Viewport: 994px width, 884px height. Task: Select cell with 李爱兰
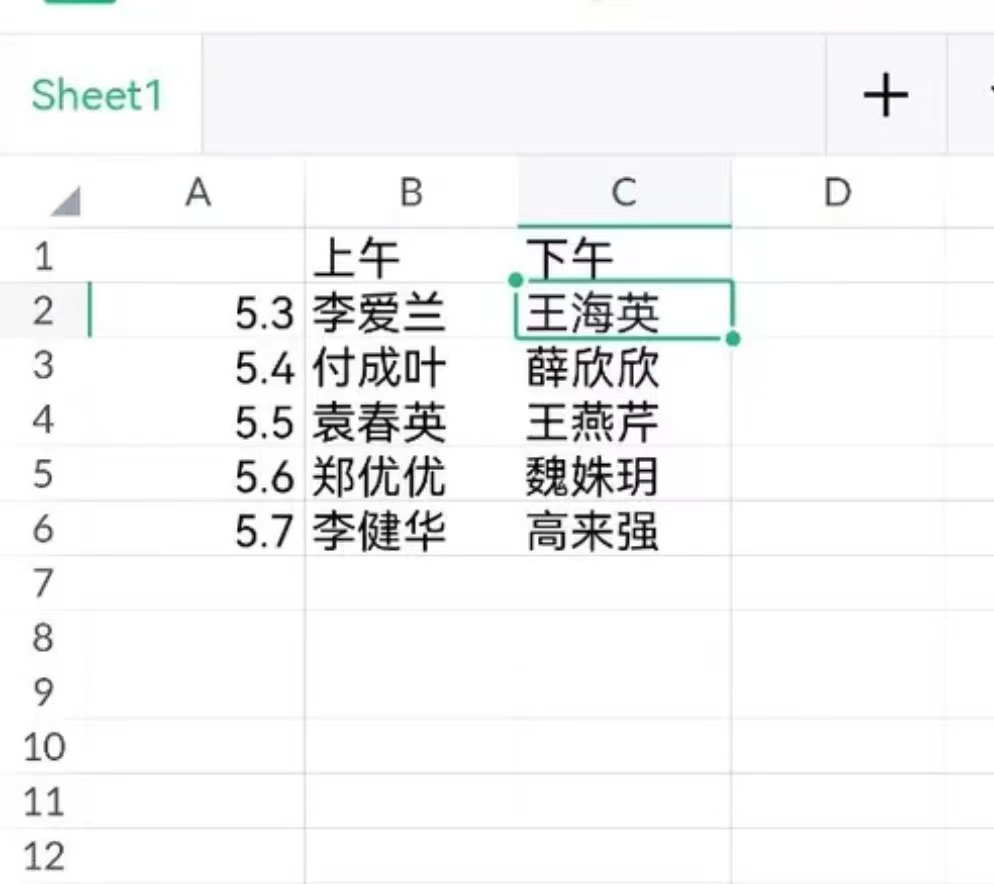click(411, 311)
